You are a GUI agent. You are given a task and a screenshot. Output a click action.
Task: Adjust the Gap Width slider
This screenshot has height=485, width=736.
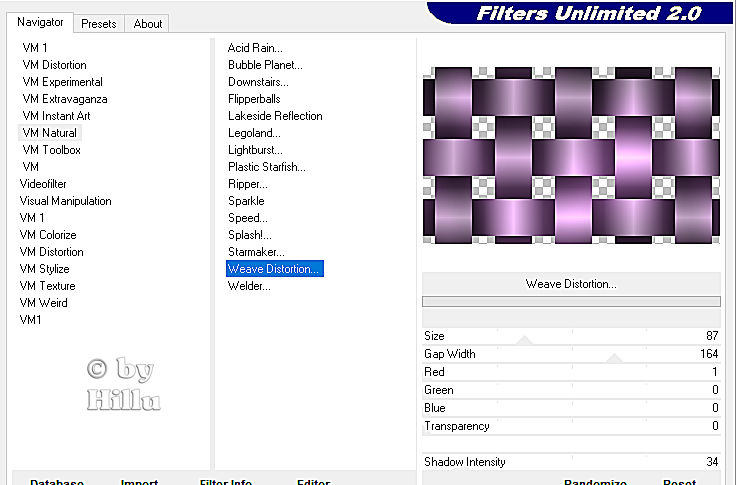[x=571, y=354]
